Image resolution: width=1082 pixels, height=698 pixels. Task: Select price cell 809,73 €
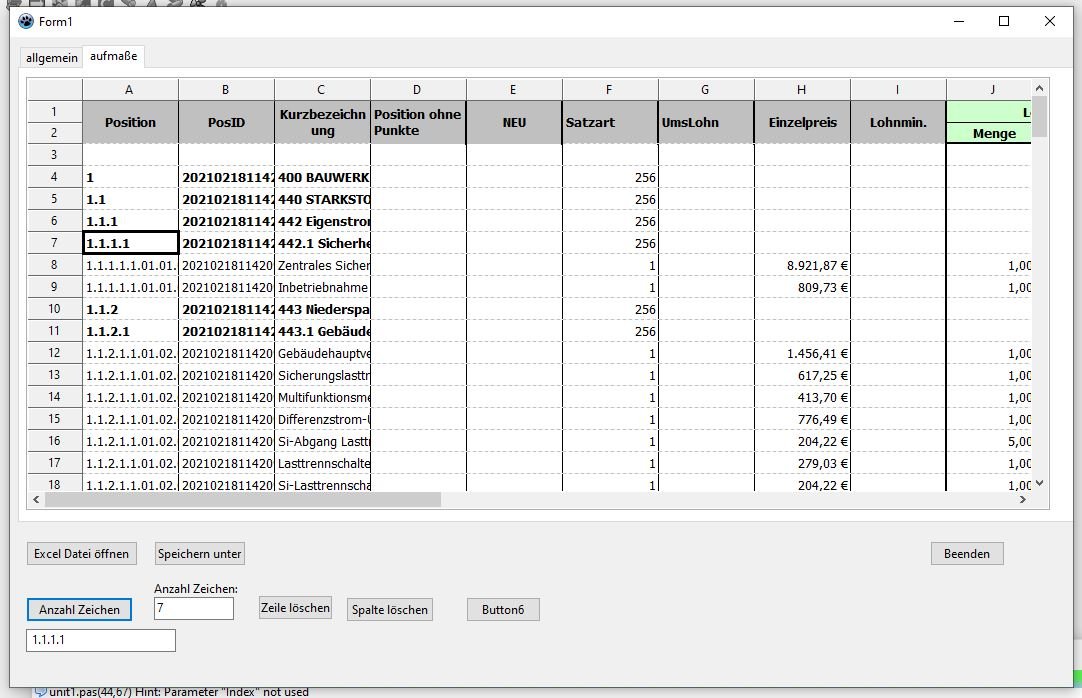pyautogui.click(x=802, y=288)
